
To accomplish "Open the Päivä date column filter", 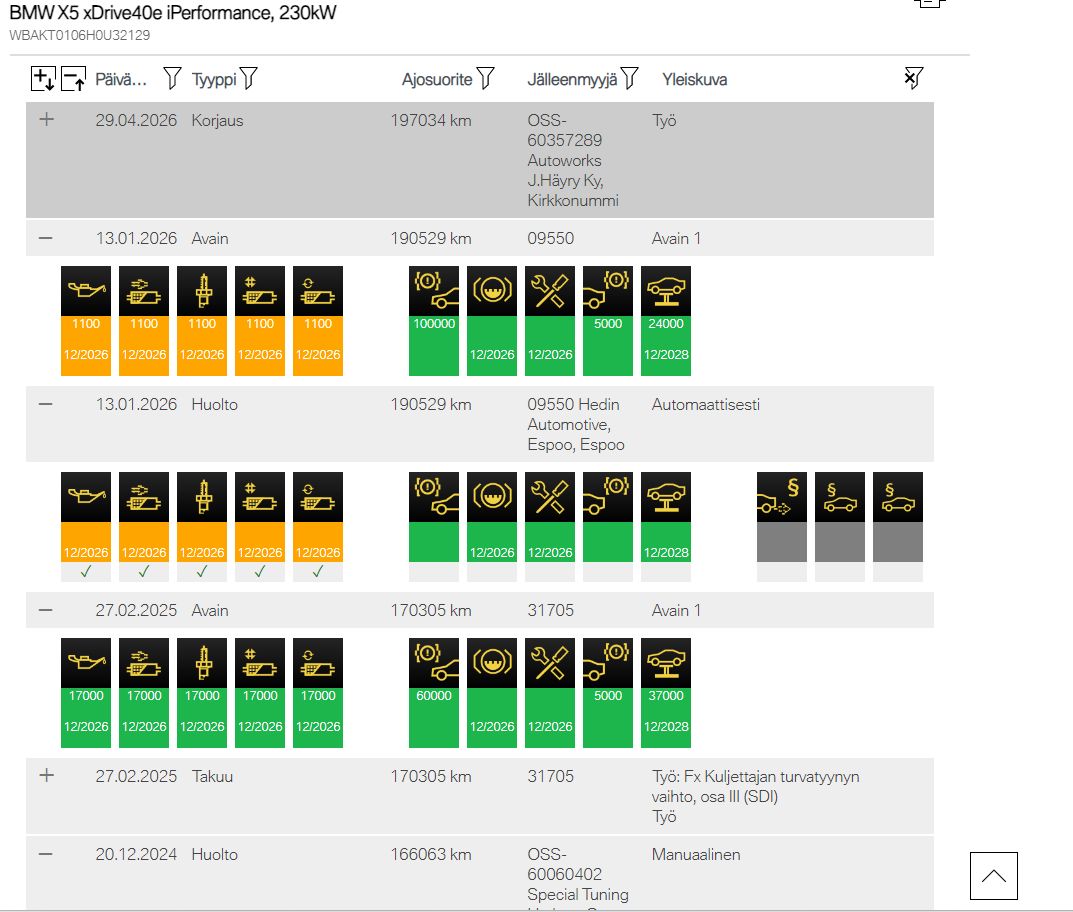I will coord(172,79).
